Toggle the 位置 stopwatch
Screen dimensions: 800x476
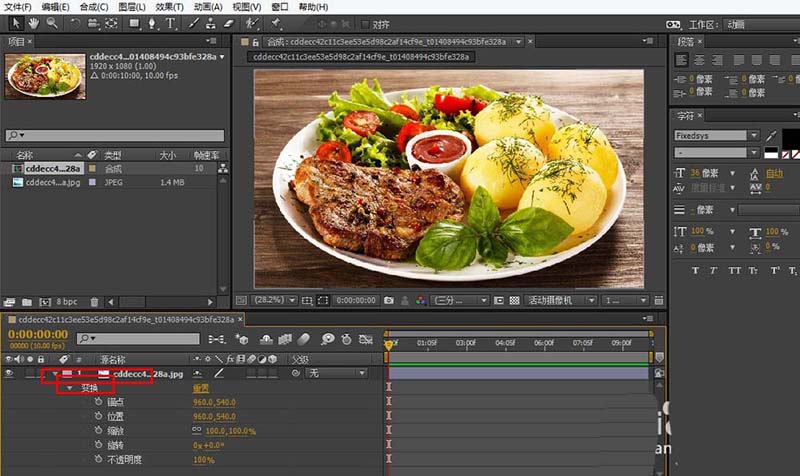point(98,416)
